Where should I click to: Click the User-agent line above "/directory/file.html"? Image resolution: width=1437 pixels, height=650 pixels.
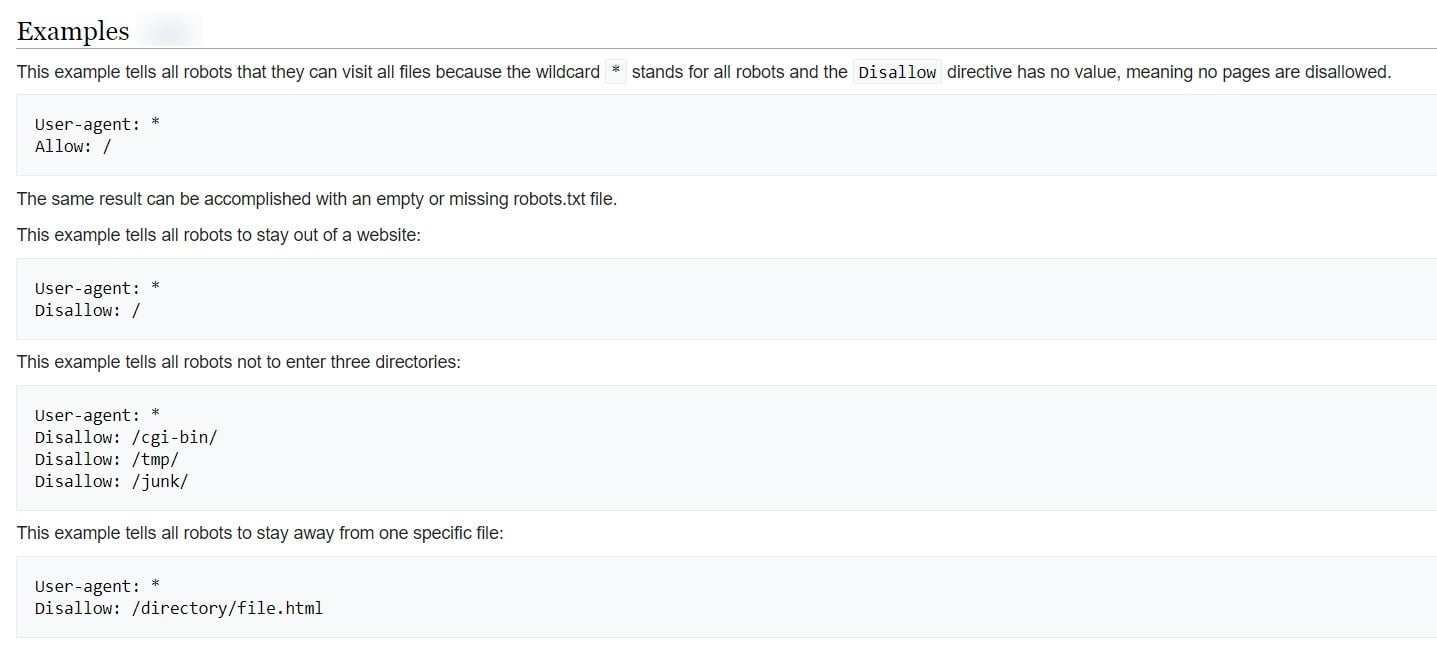coord(97,586)
